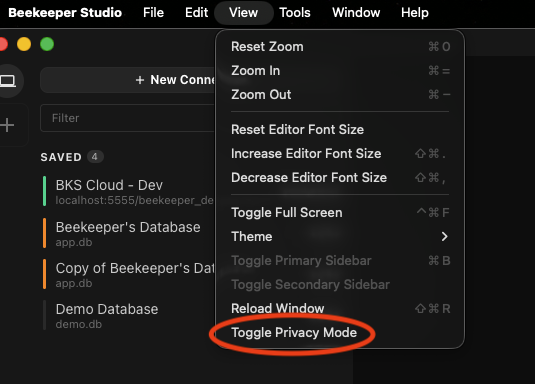535x384 pixels.
Task: Select Zoom In menu entry
Action: (x=340, y=71)
